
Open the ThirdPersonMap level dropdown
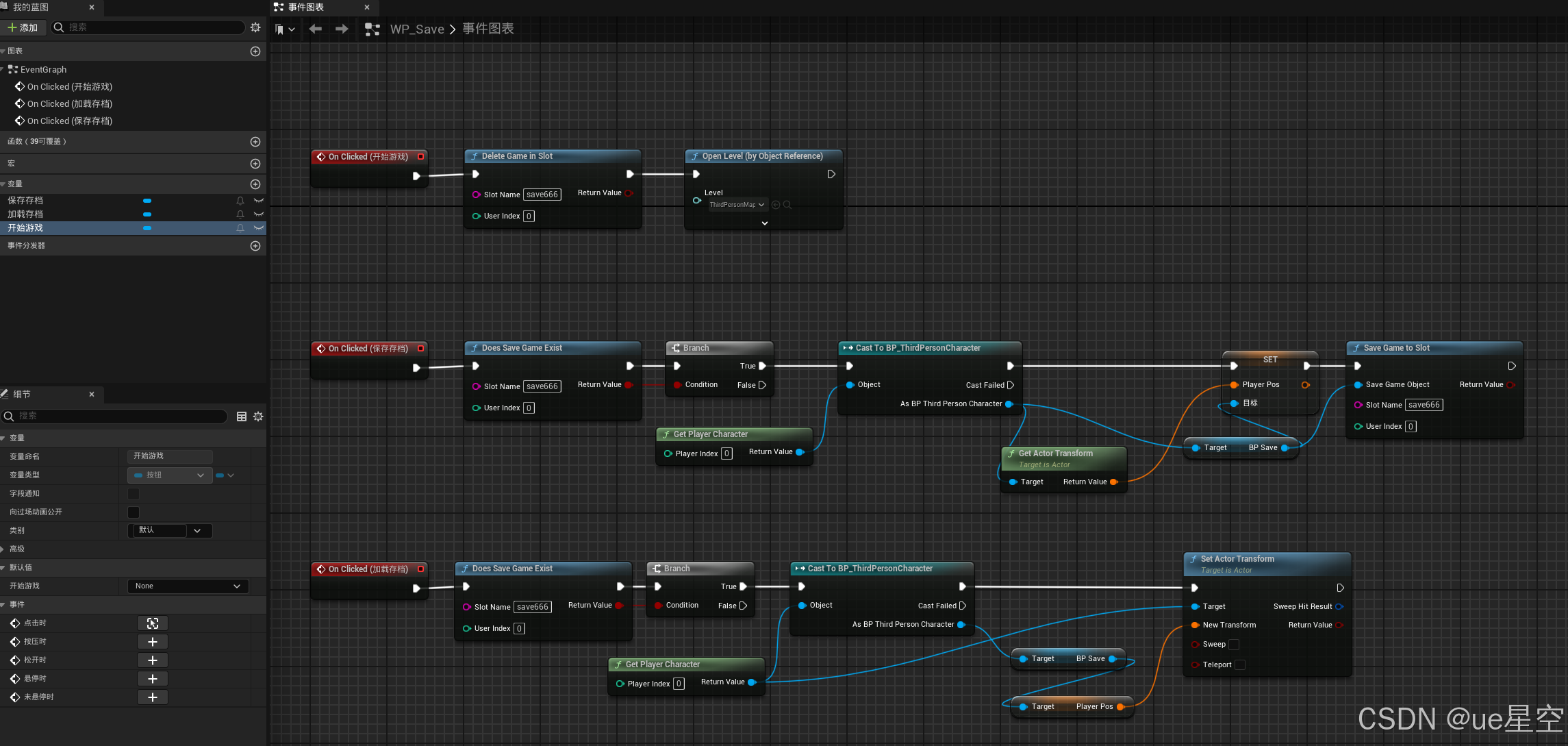click(737, 205)
